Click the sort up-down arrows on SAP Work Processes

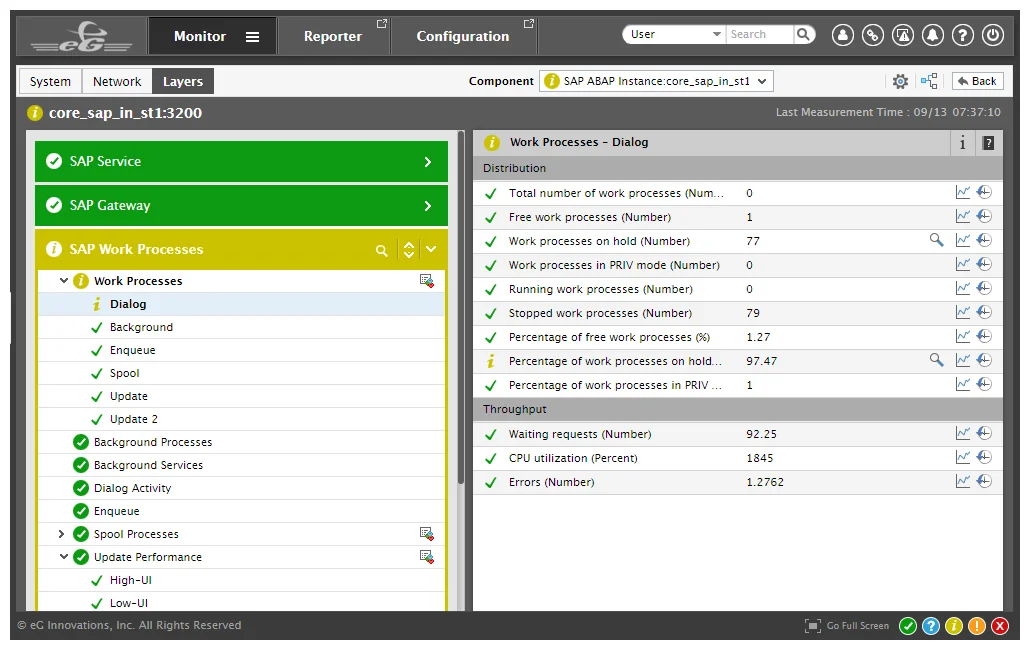tap(409, 249)
